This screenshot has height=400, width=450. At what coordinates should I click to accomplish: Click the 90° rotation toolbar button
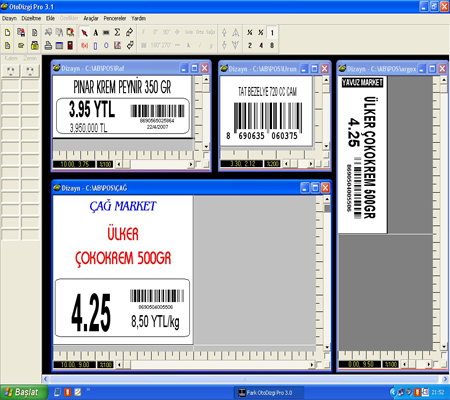tap(166, 32)
